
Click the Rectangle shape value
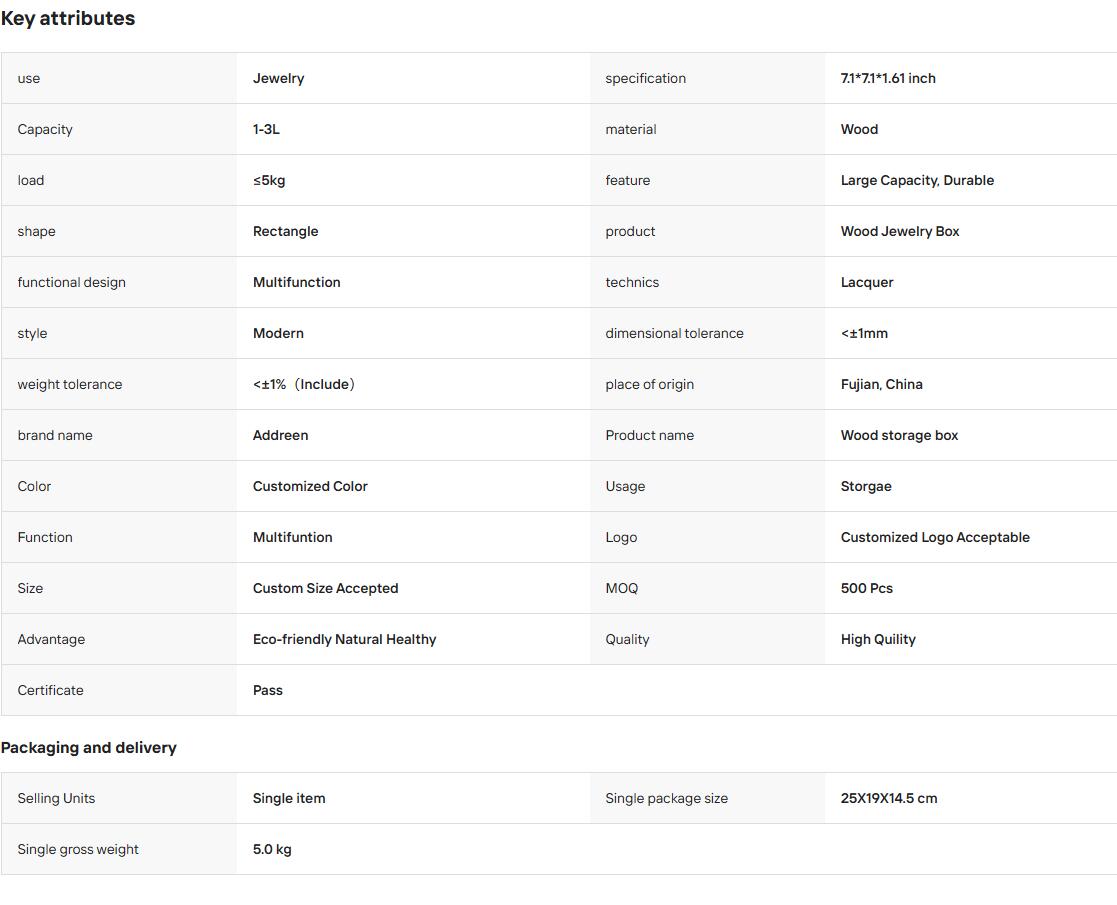click(x=286, y=232)
